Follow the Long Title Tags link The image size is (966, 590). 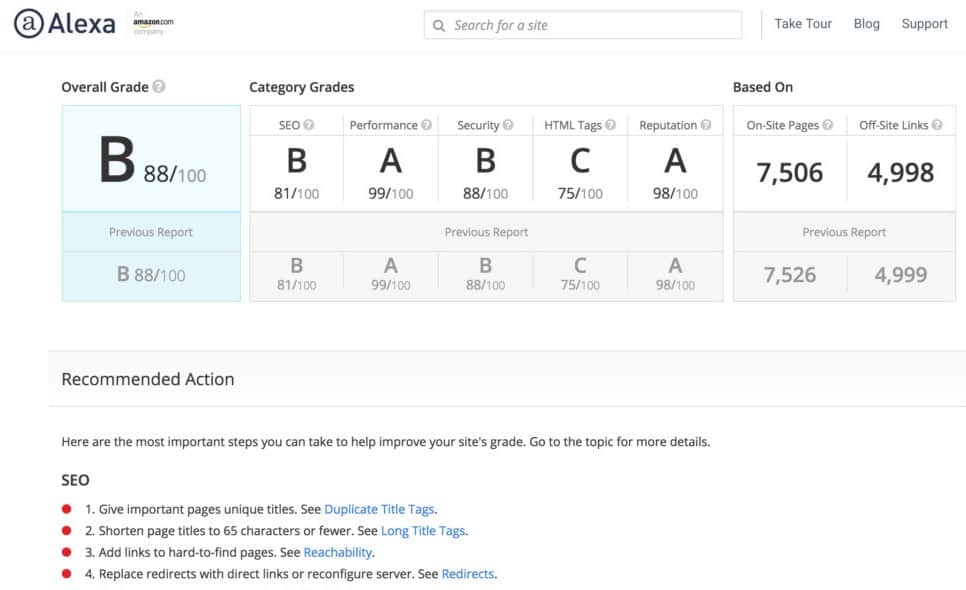[x=423, y=531]
